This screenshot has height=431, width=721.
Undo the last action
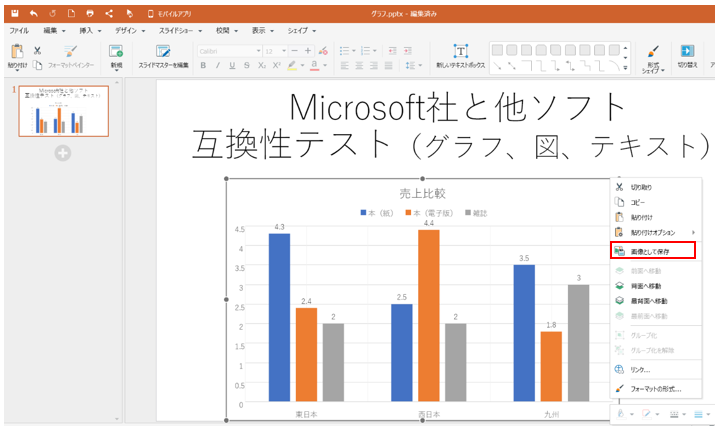(33, 14)
